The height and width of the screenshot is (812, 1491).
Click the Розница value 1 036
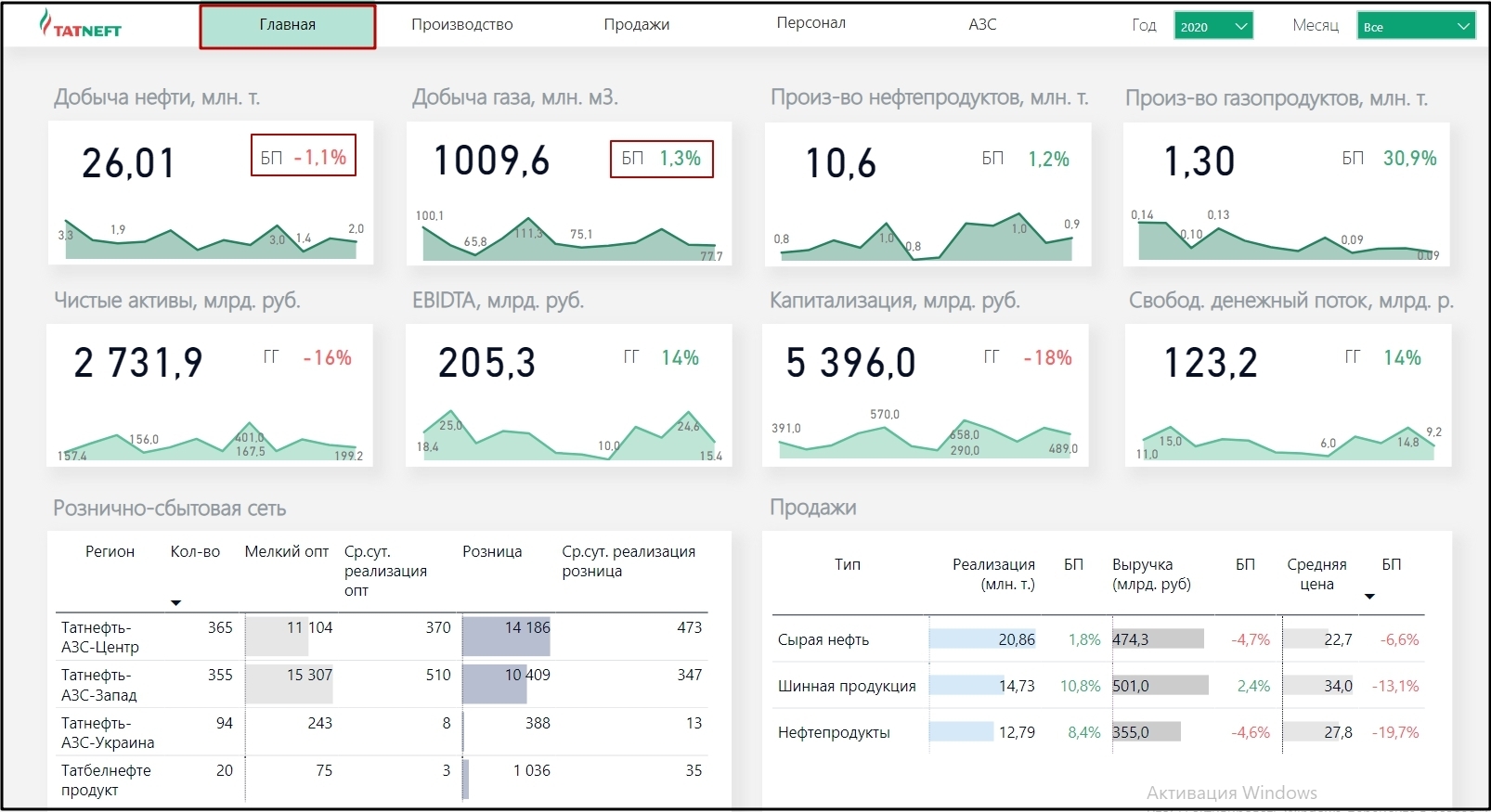click(x=531, y=770)
